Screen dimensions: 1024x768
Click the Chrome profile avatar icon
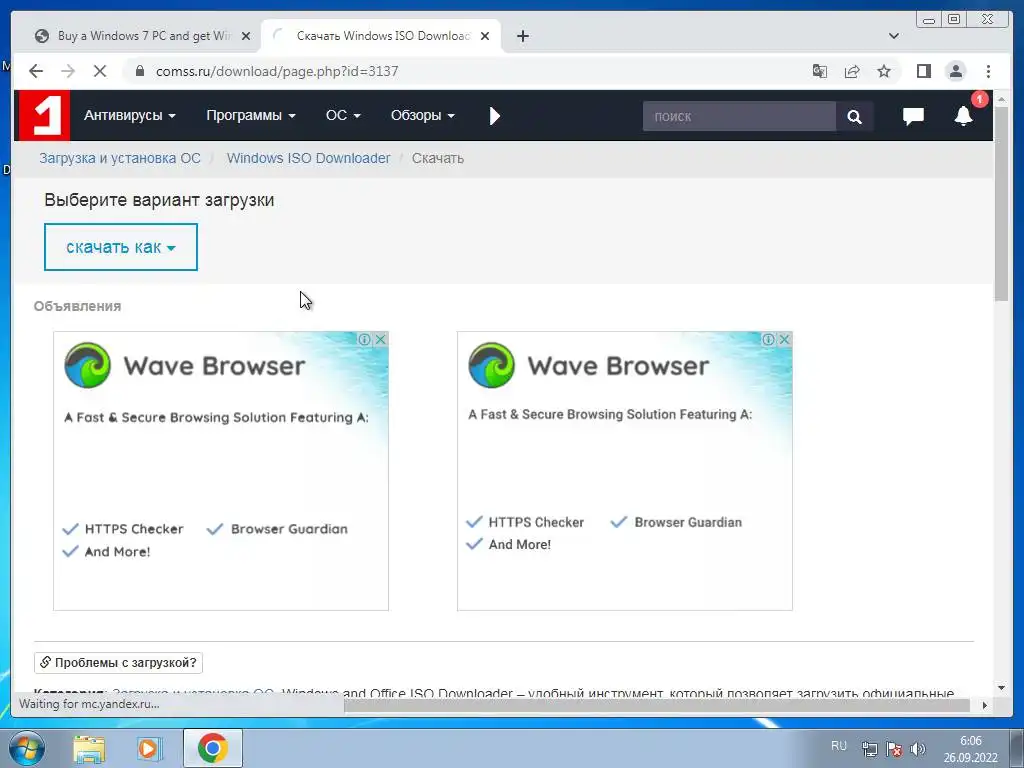pyautogui.click(x=955, y=71)
